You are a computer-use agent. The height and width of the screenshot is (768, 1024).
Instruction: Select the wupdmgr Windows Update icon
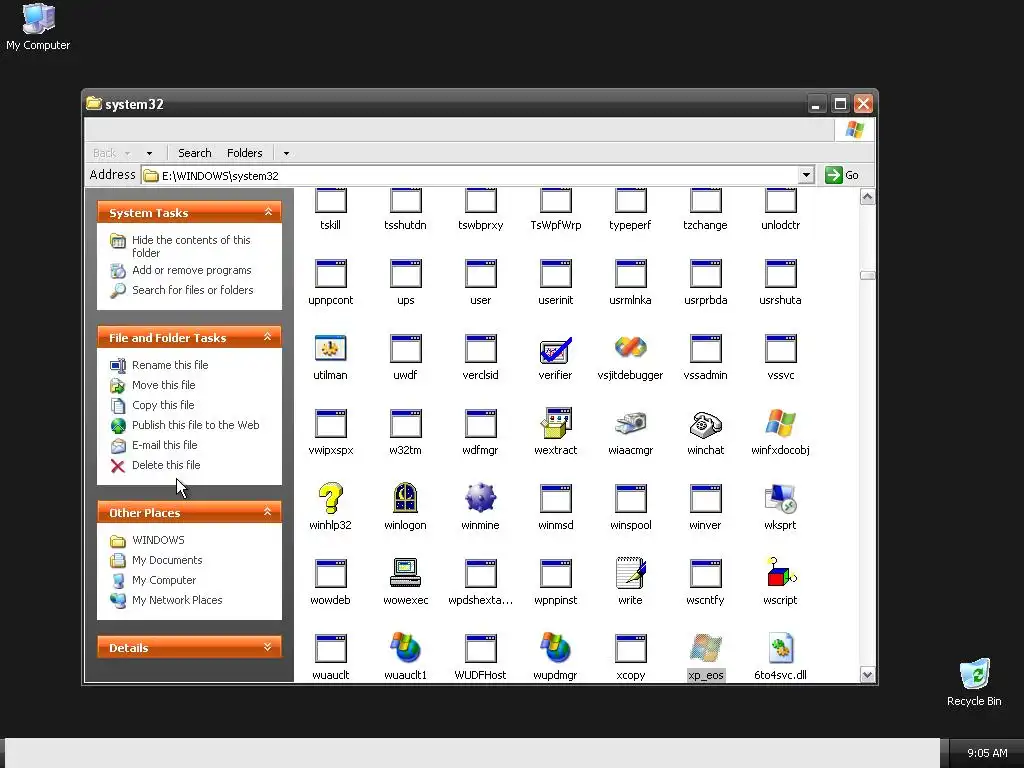pyautogui.click(x=556, y=648)
